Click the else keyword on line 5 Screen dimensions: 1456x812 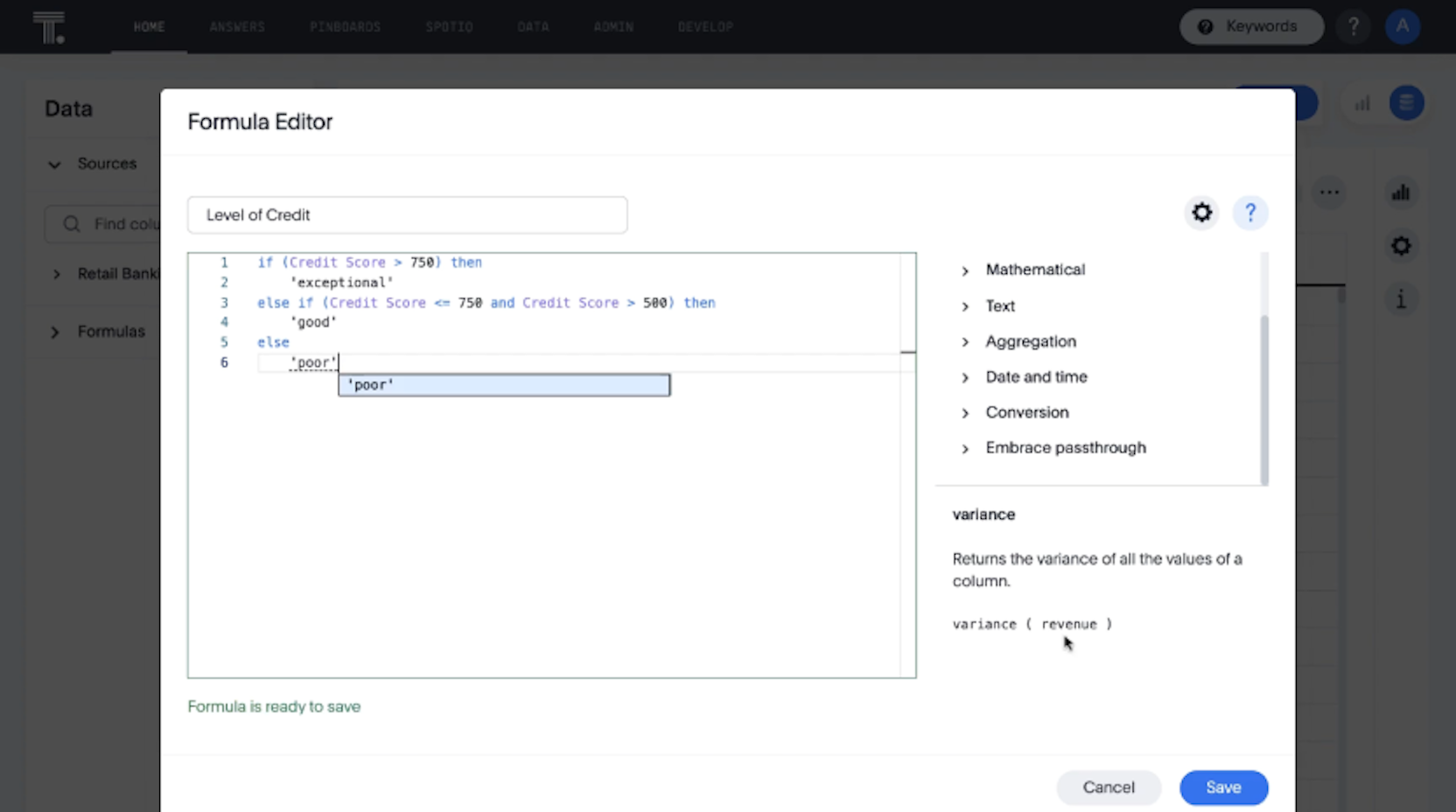pos(273,342)
